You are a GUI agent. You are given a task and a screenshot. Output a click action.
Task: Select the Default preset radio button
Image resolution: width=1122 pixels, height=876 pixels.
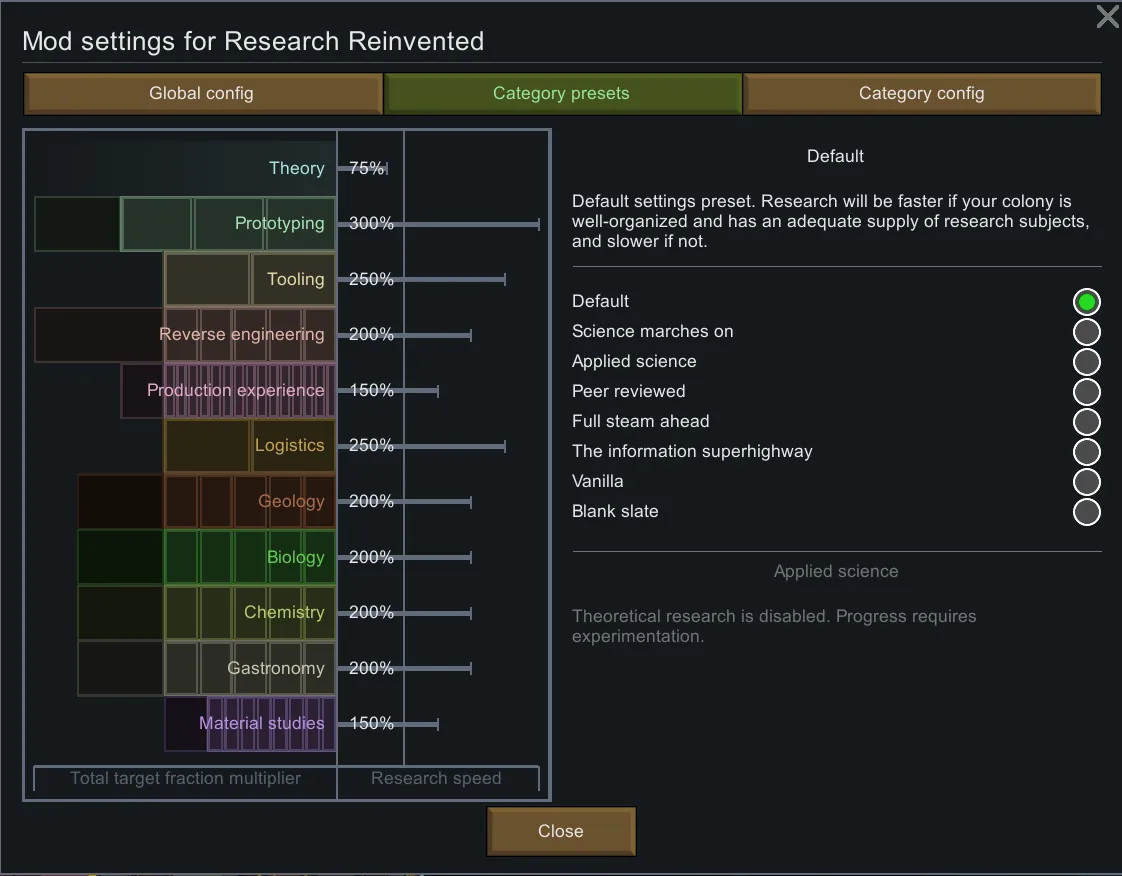1086,301
